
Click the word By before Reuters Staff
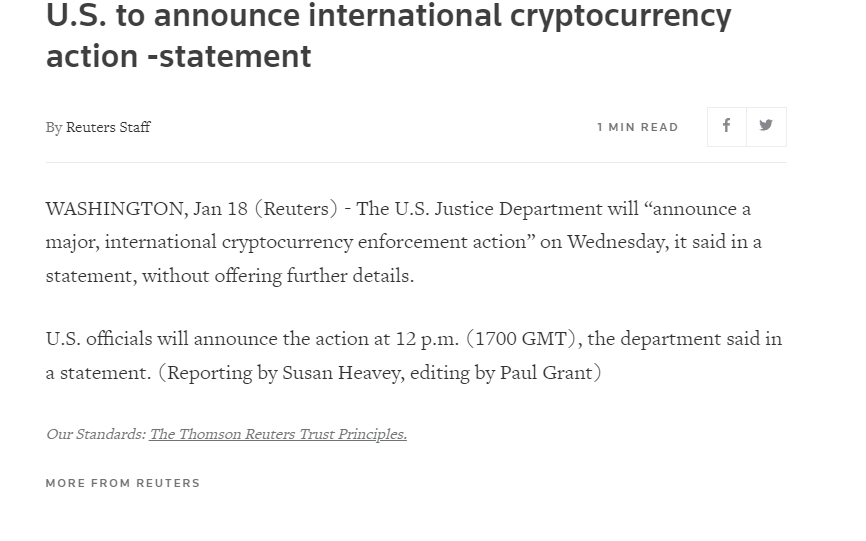[x=54, y=128]
